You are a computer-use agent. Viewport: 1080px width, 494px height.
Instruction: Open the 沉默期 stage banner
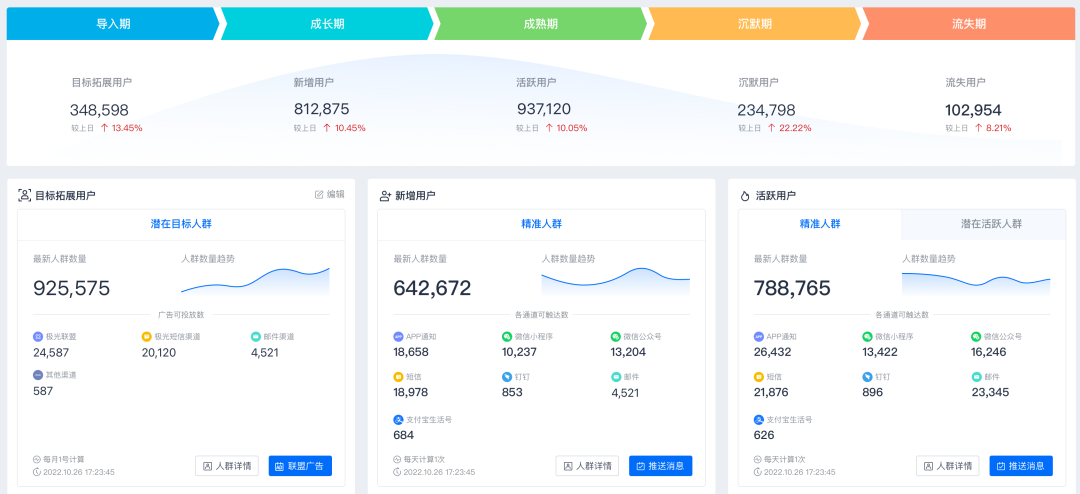[755, 23]
